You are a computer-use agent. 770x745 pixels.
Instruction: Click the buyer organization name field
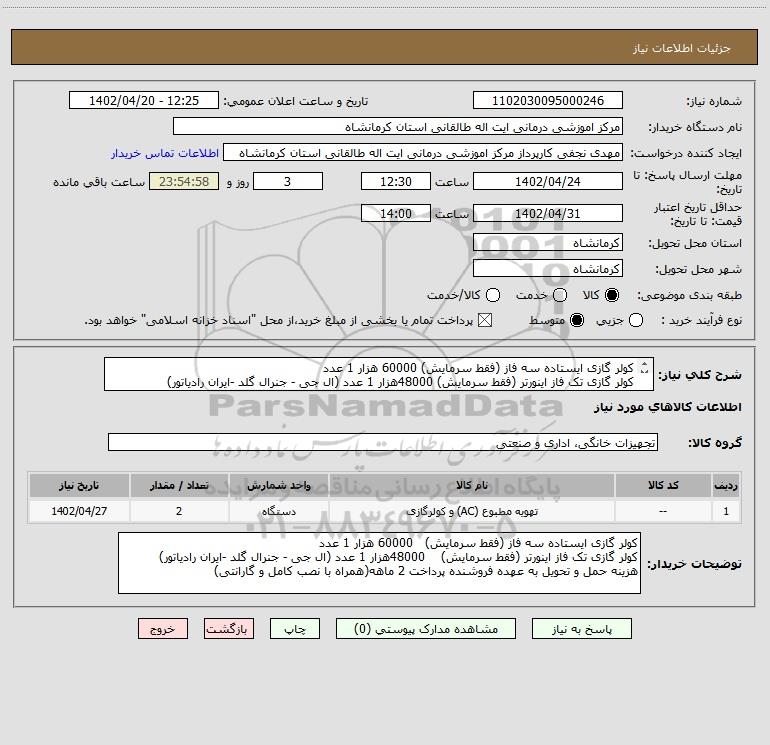(x=398, y=127)
